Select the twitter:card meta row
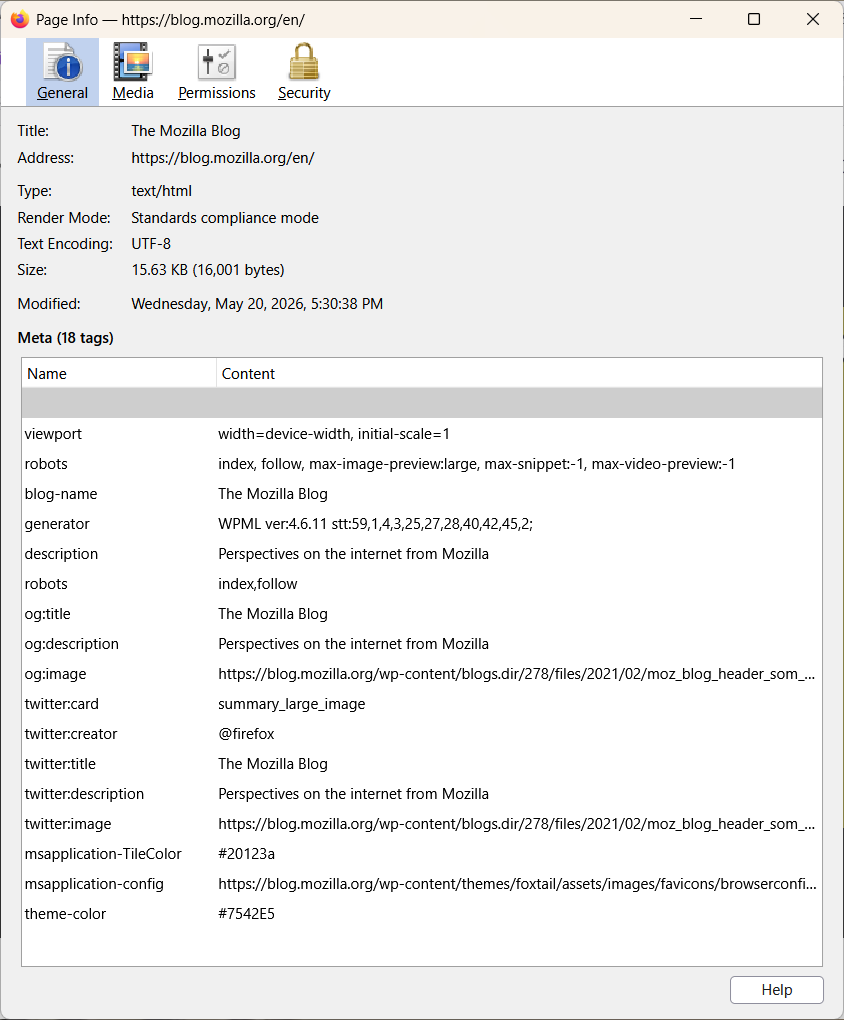 pos(422,704)
